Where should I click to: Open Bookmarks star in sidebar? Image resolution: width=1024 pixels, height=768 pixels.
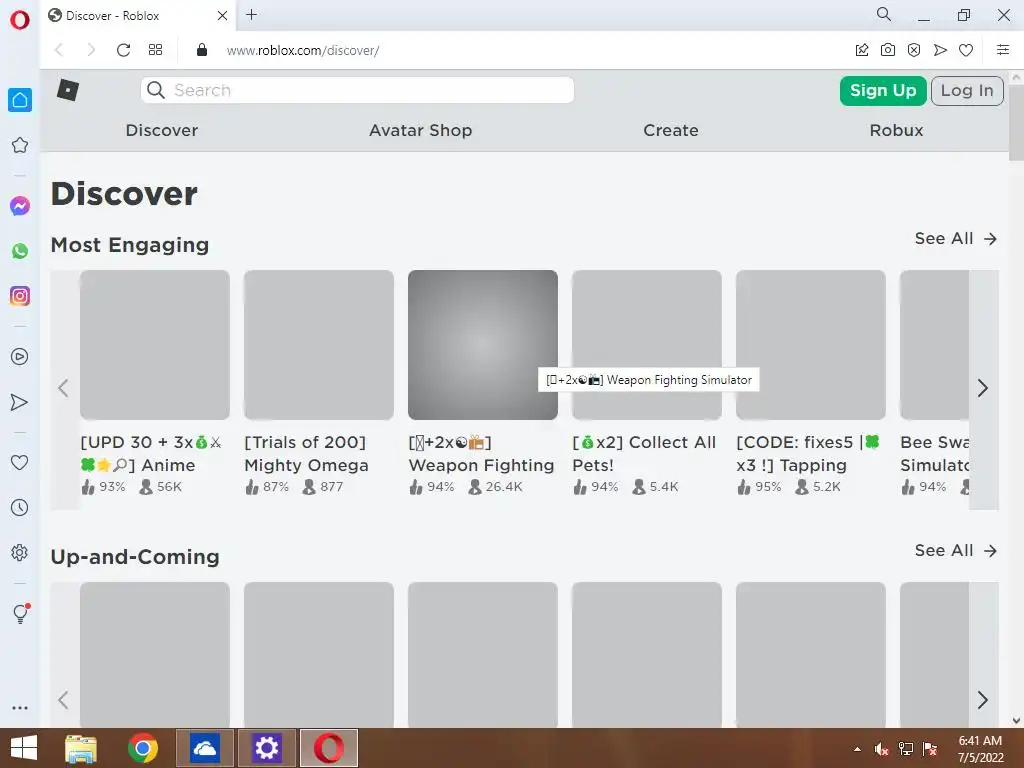[x=20, y=145]
